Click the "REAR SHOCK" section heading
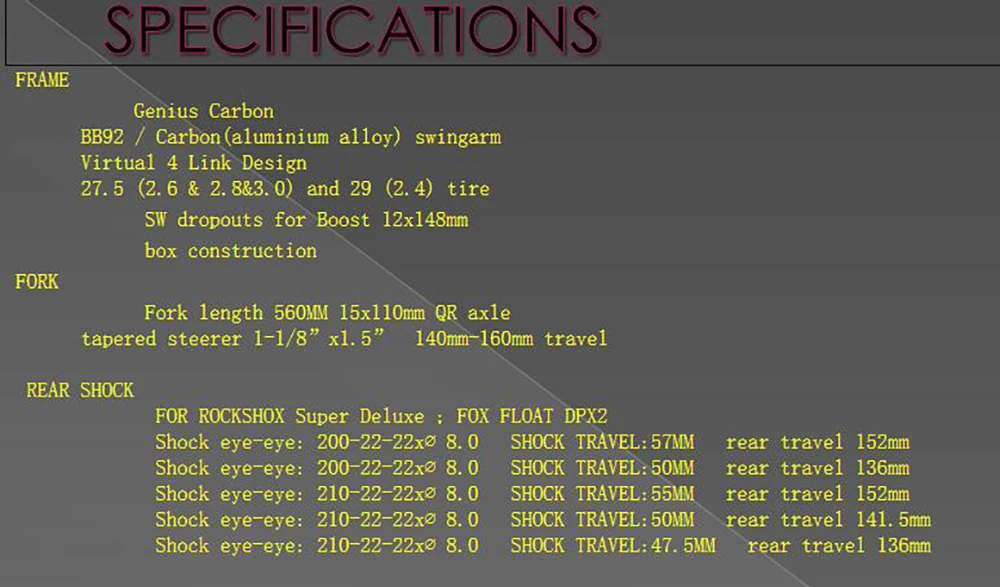 pos(80,390)
